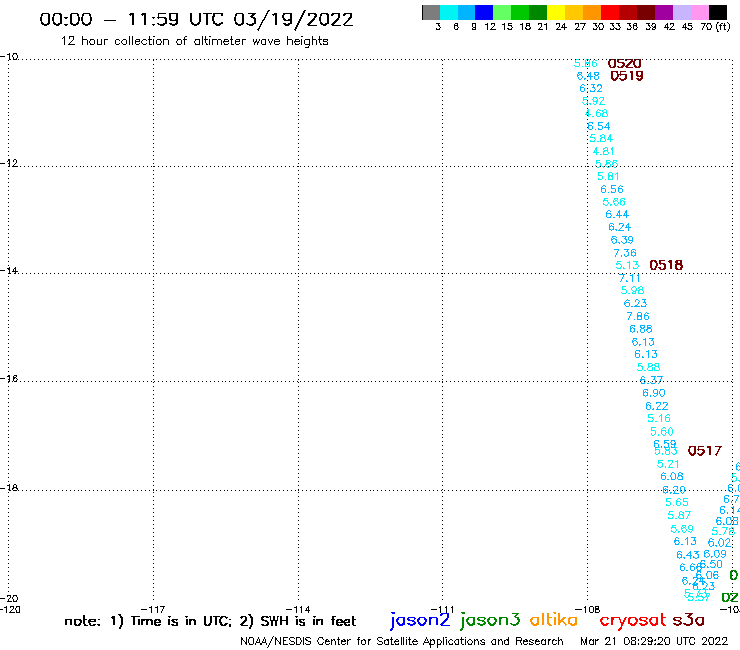
Task: Click the '5.66' wave height value
Action: 614,202
